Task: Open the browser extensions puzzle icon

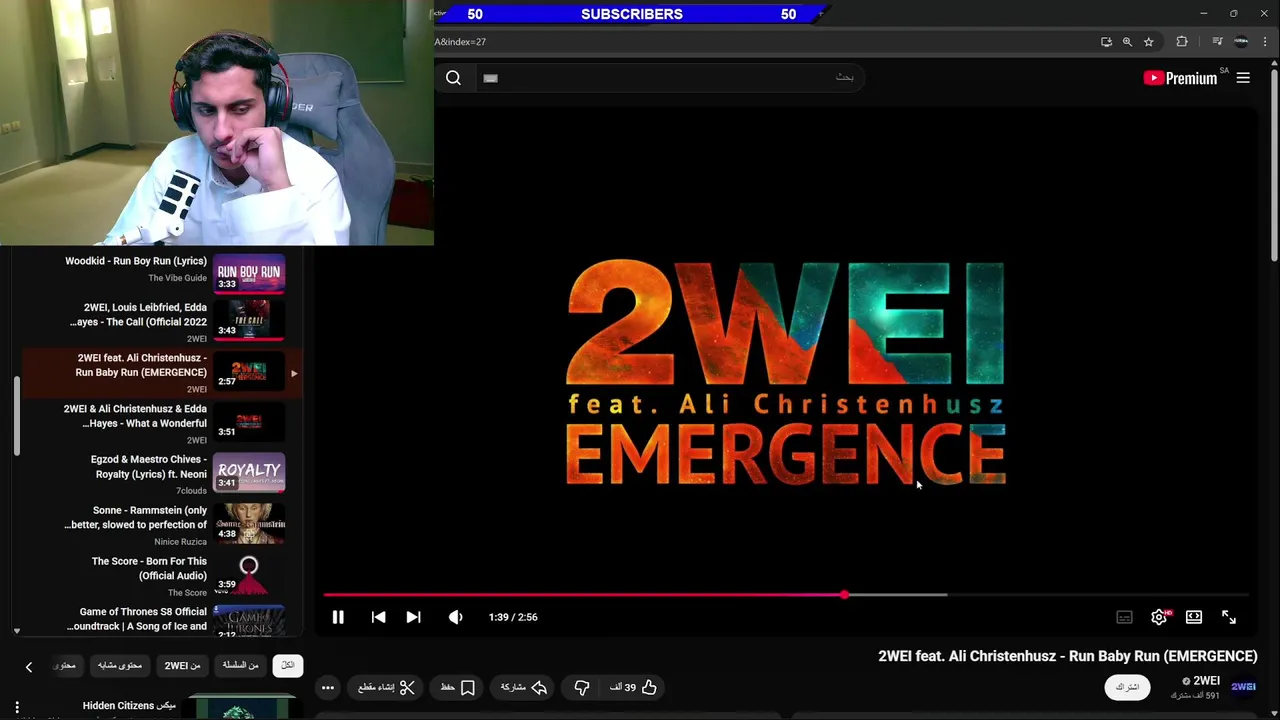Action: (x=1182, y=42)
